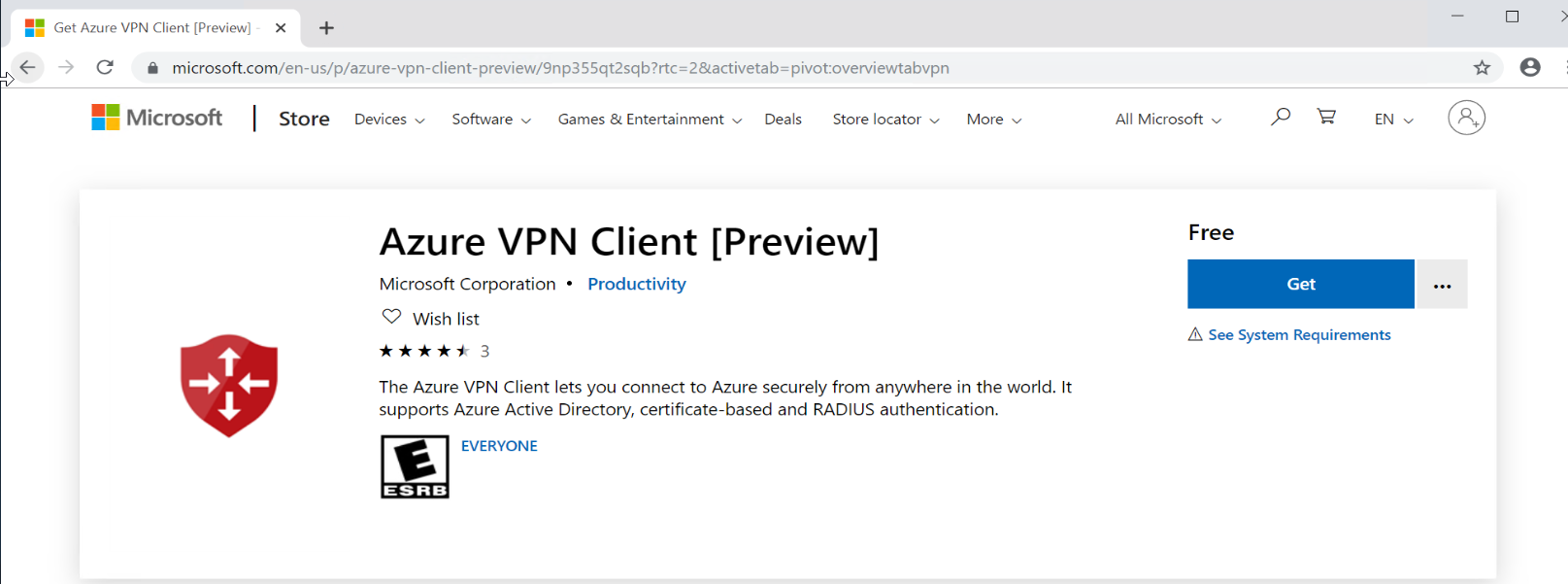Click the sign-in account icon
The image size is (1568, 584).
pos(1466,118)
